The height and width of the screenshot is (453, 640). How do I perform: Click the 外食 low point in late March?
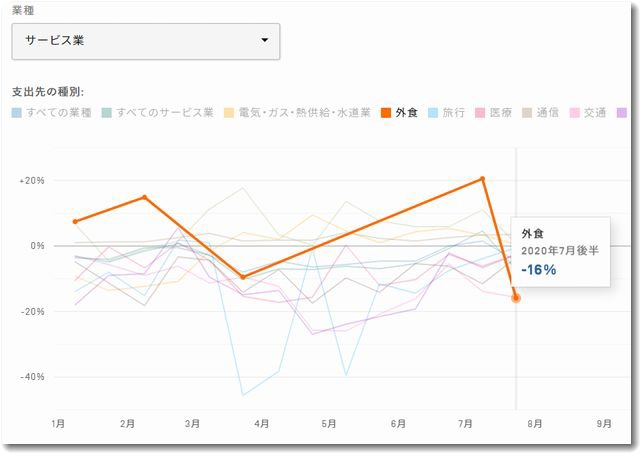pos(243,278)
